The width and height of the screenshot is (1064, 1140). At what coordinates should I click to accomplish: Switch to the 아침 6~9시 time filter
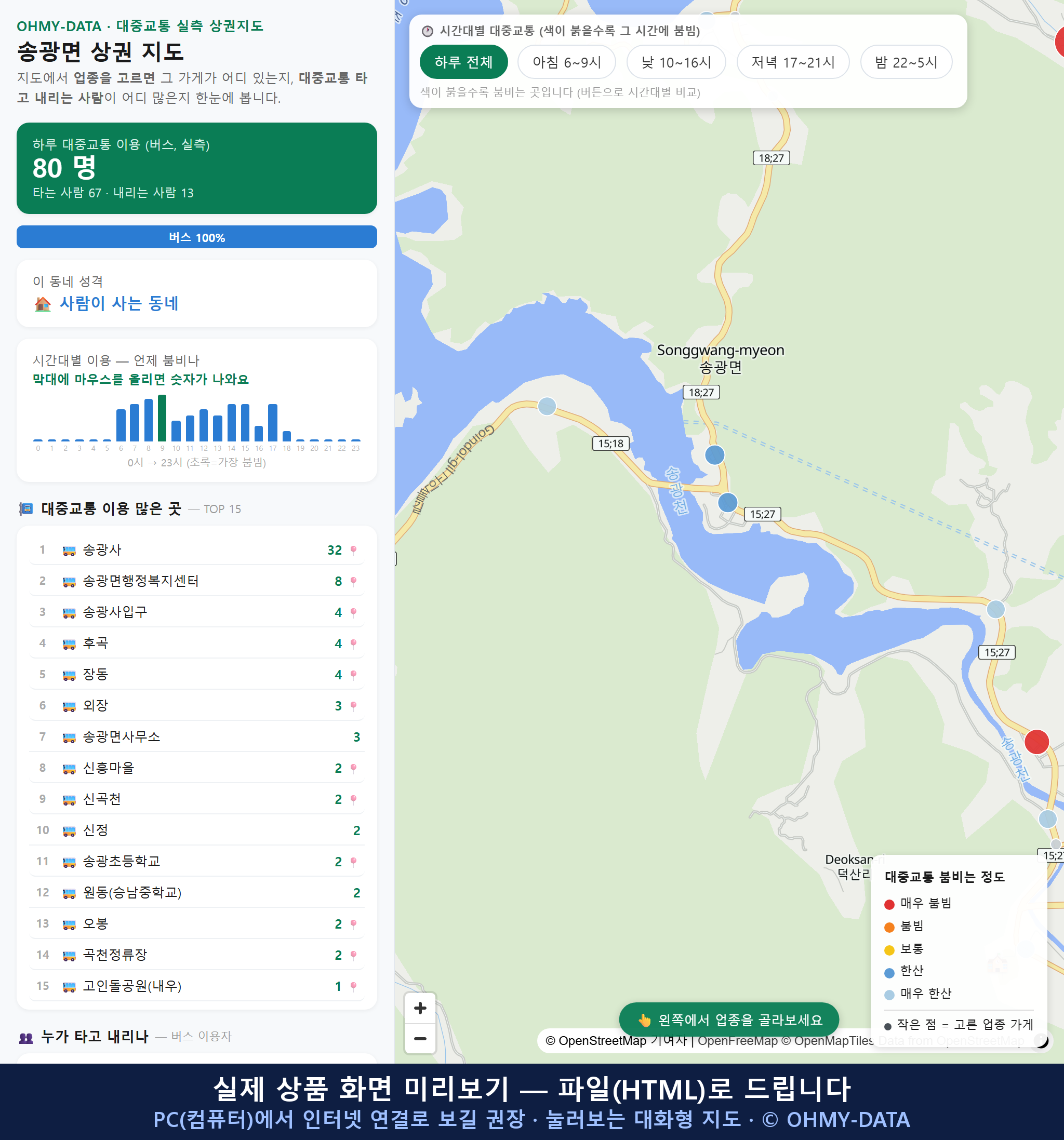tap(567, 62)
